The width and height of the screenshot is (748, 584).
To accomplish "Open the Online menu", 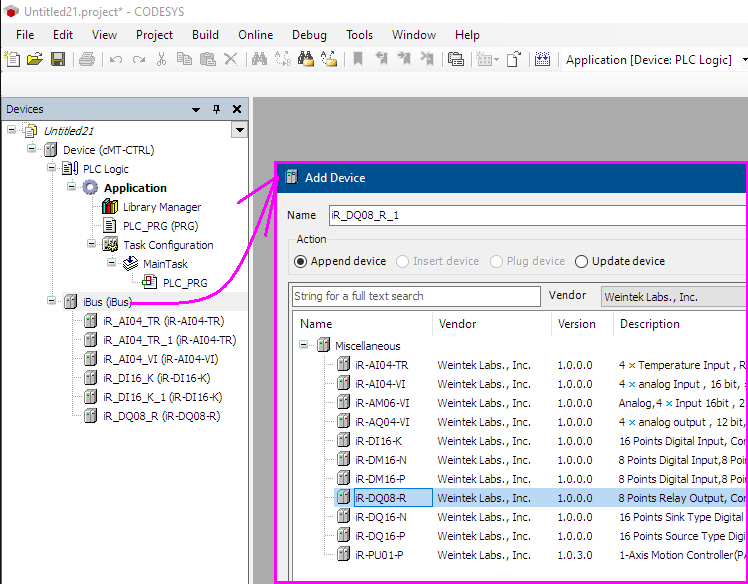I will [256, 35].
